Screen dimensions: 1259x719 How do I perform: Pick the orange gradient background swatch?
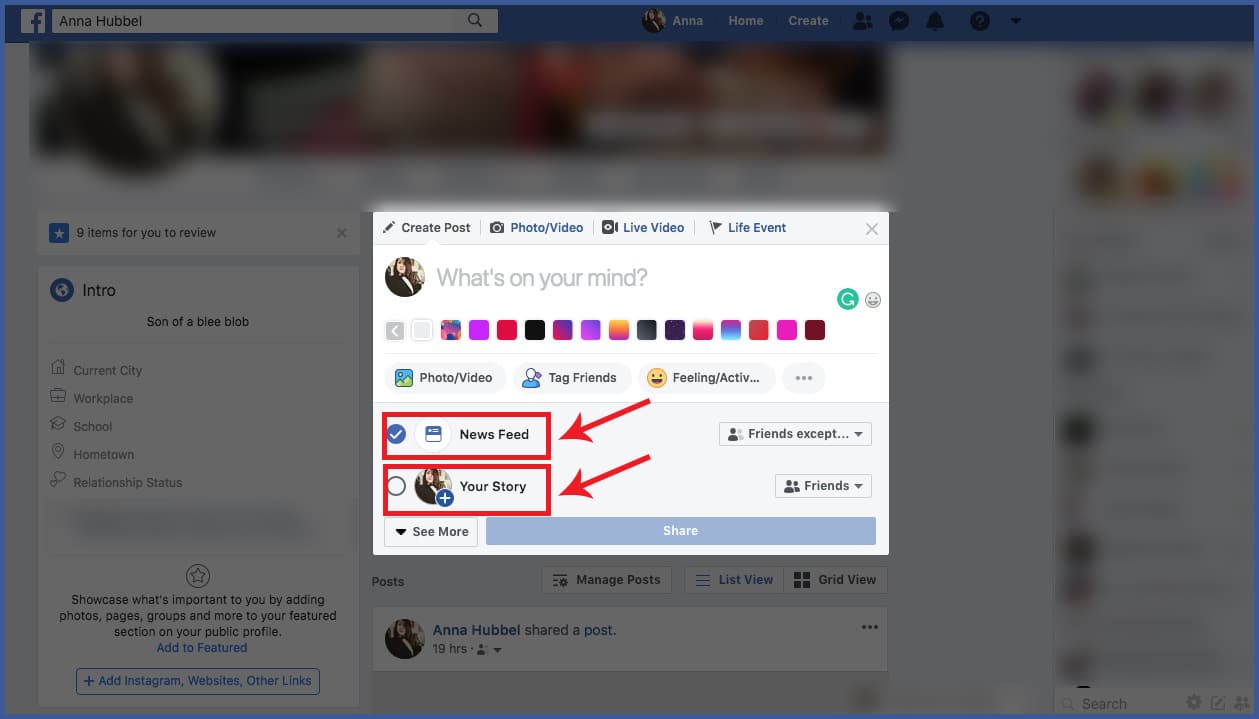(x=619, y=330)
